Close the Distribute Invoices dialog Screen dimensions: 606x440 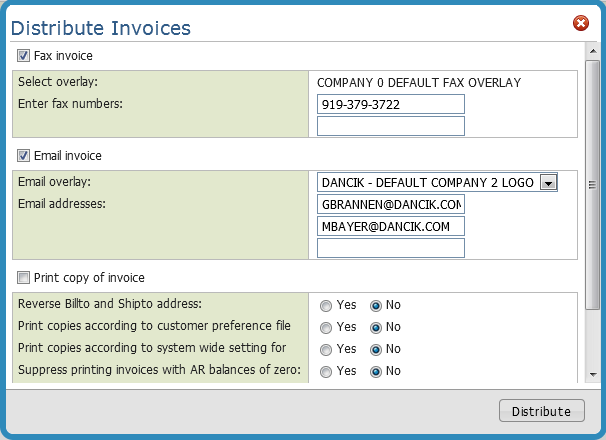[x=580, y=23]
